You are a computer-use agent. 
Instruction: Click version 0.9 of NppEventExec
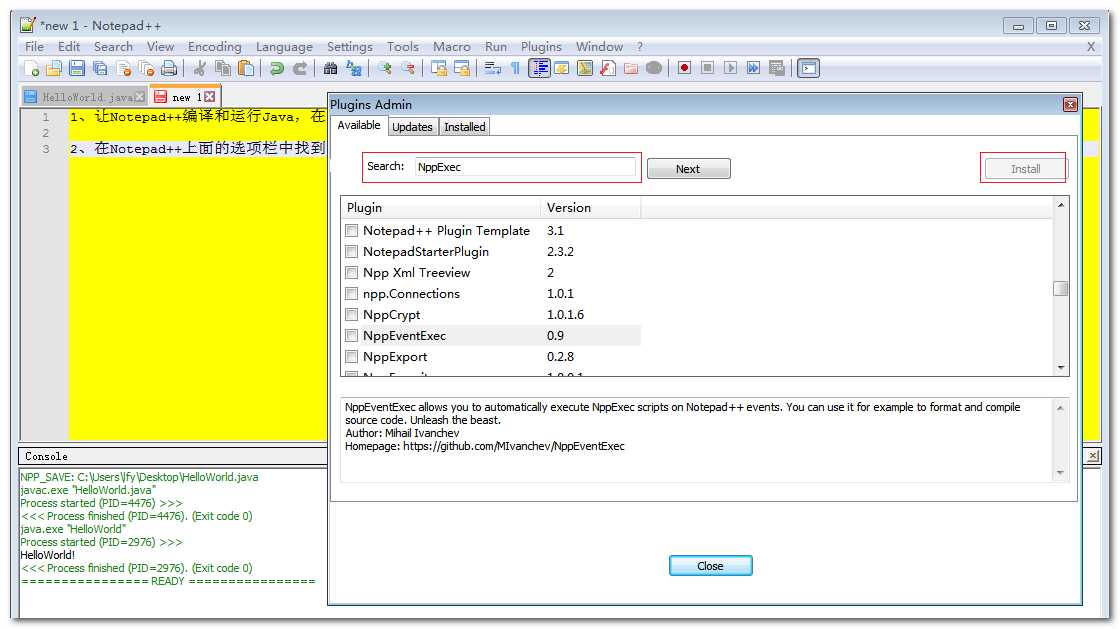pos(555,336)
